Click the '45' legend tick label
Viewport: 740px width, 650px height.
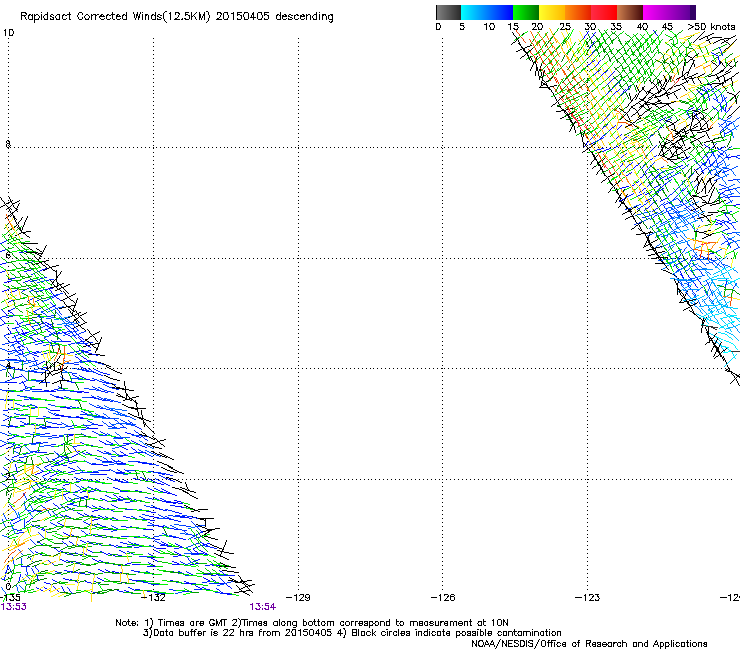(x=667, y=27)
